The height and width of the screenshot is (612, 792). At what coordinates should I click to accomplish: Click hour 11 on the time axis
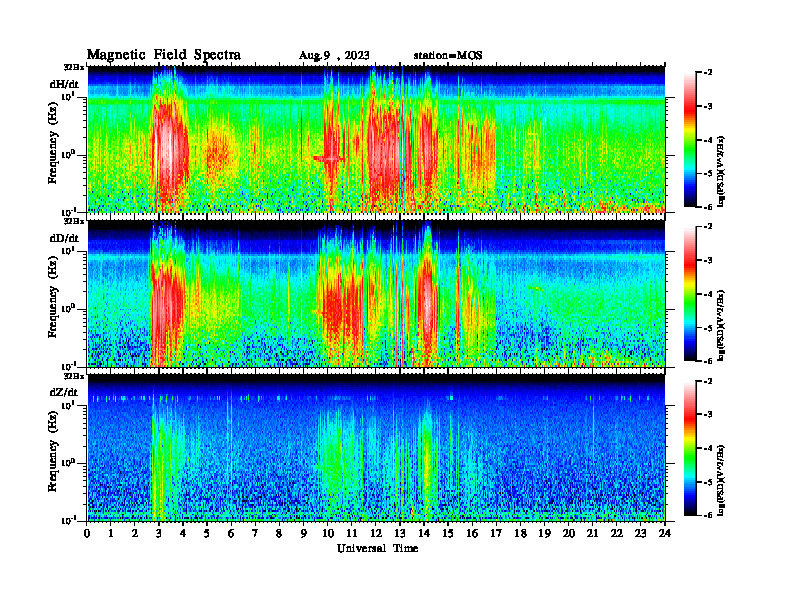(x=352, y=534)
